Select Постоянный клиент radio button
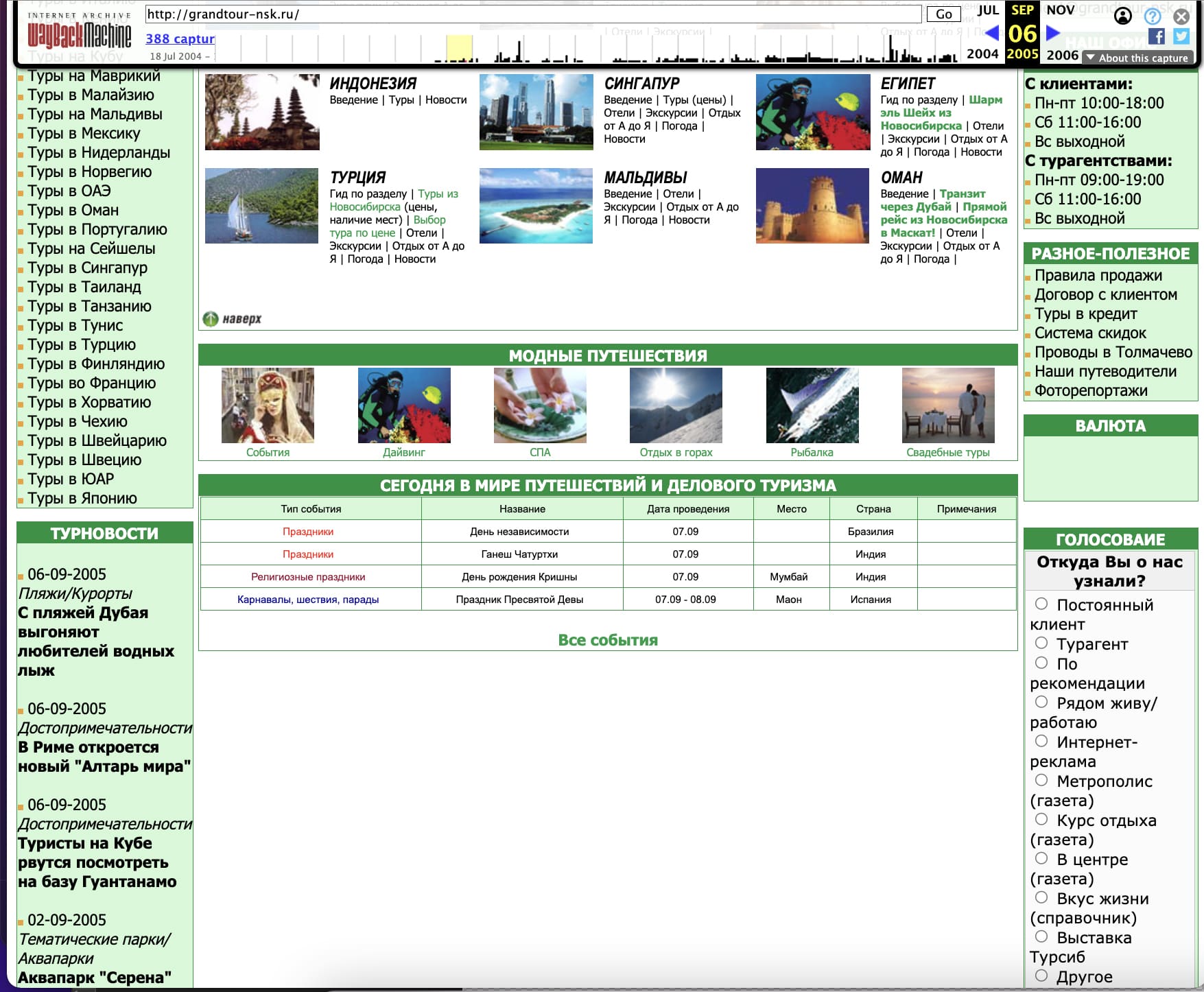This screenshot has height=992, width=1204. click(1041, 604)
